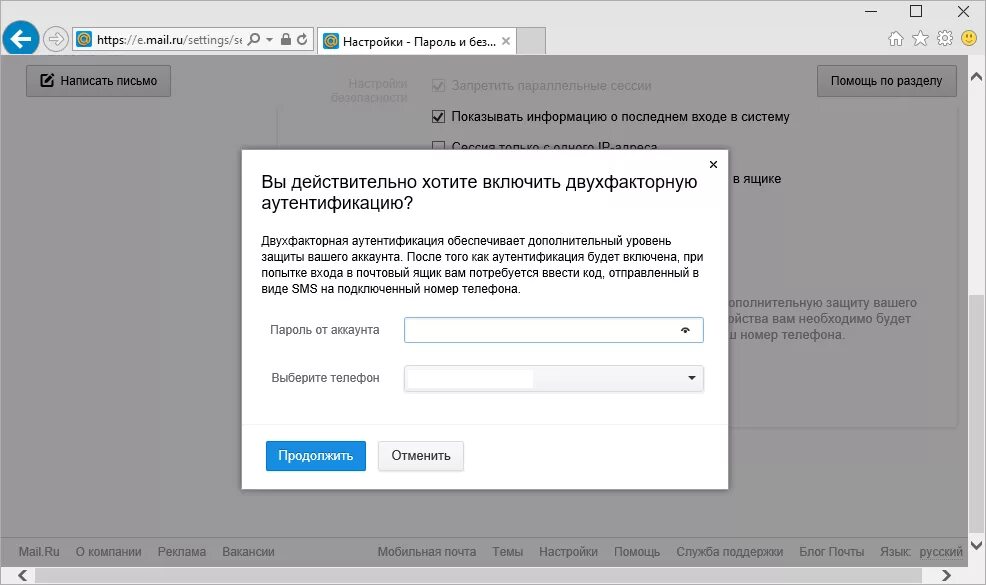Maximize the browser window
The height and width of the screenshot is (585, 986).
pyautogui.click(x=916, y=11)
